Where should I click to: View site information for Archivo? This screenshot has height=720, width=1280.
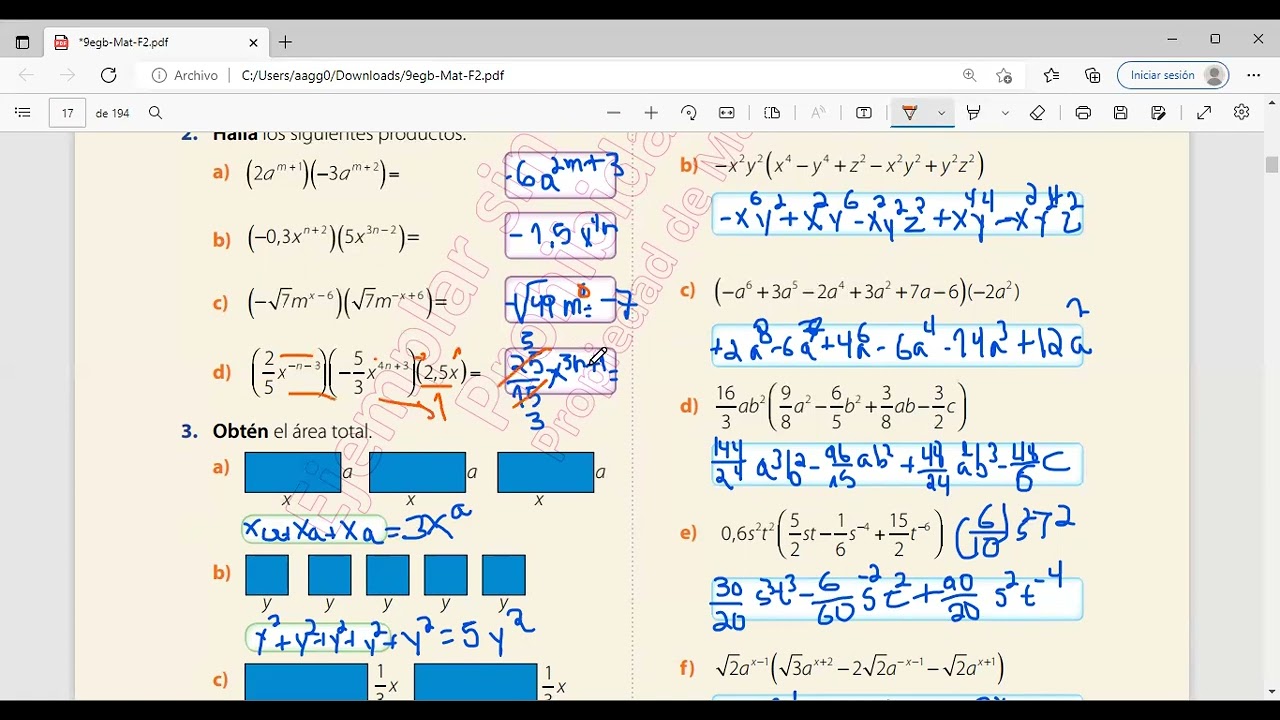[185, 75]
